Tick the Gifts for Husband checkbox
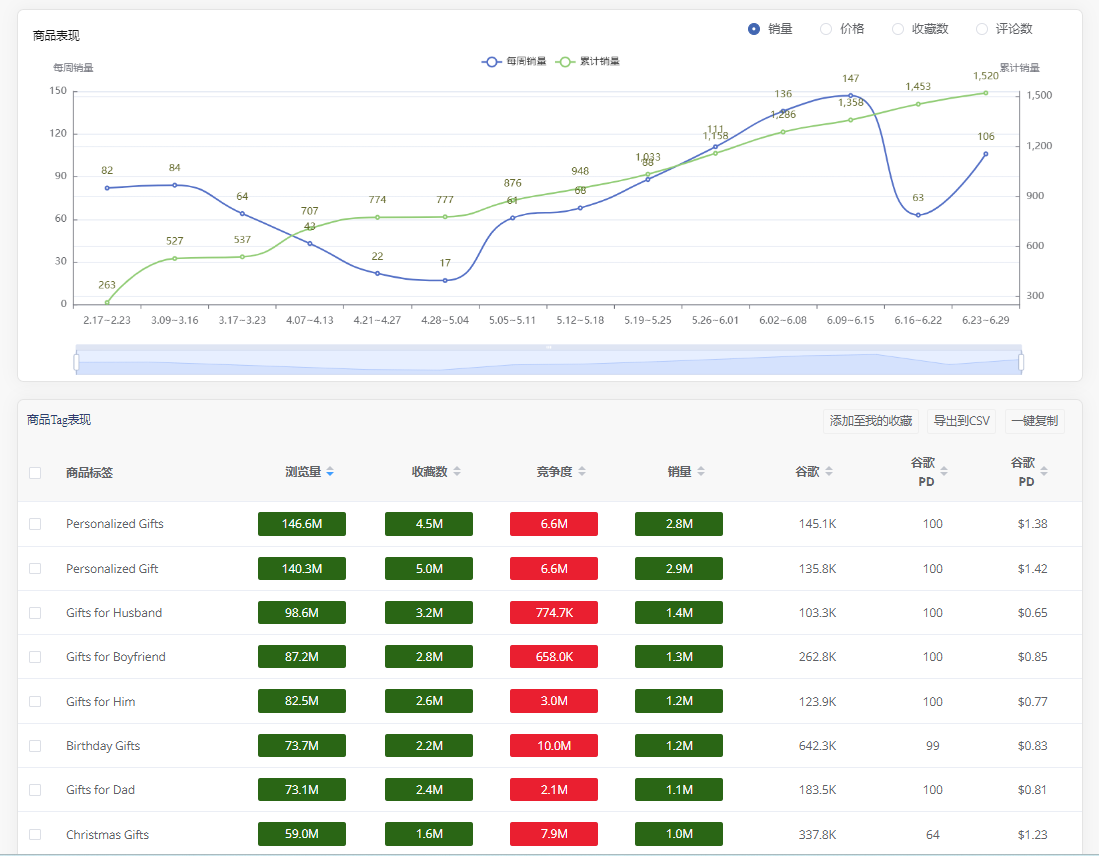This screenshot has height=856, width=1099. pos(35,613)
